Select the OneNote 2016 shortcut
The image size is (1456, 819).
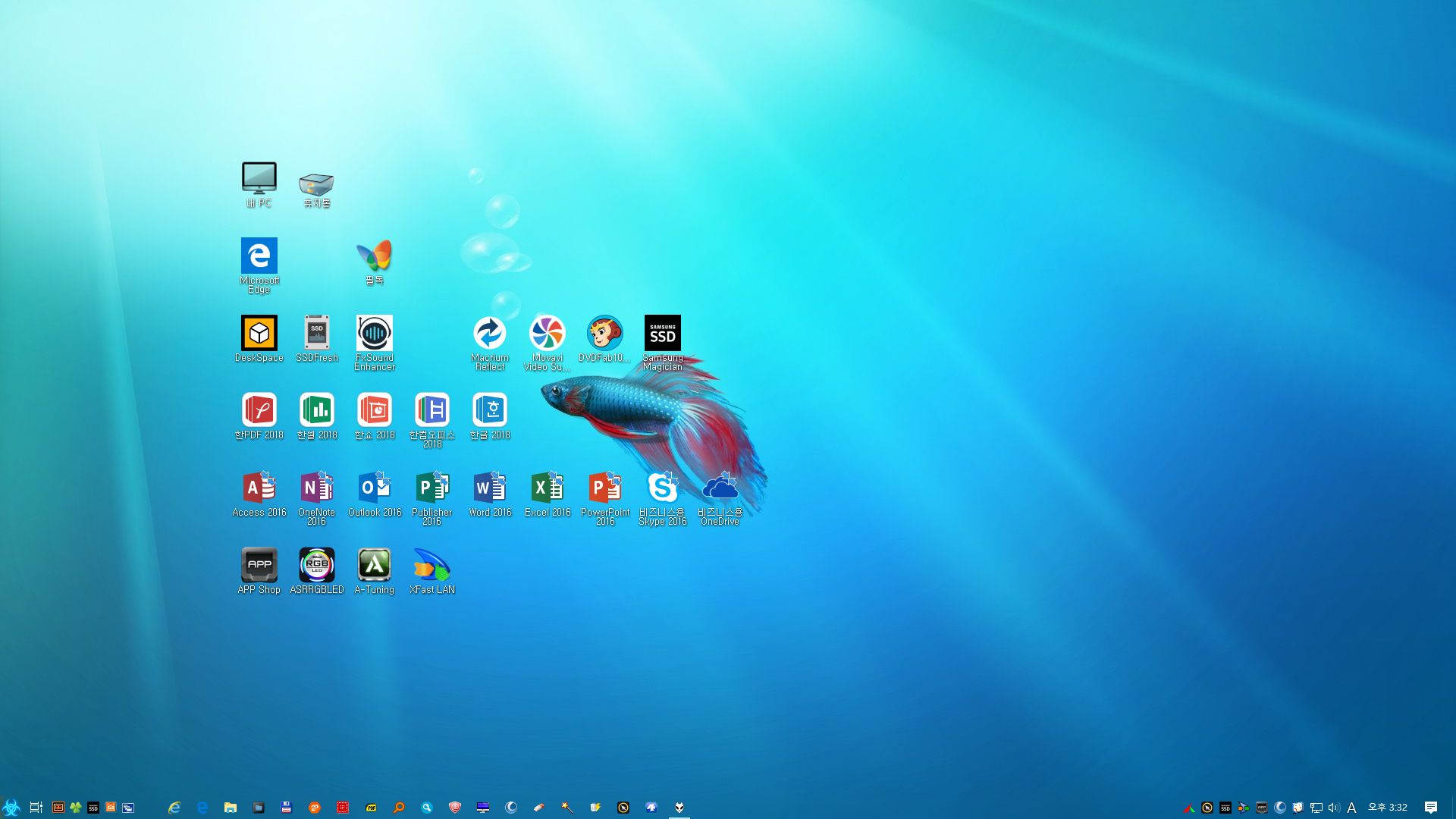tap(316, 497)
